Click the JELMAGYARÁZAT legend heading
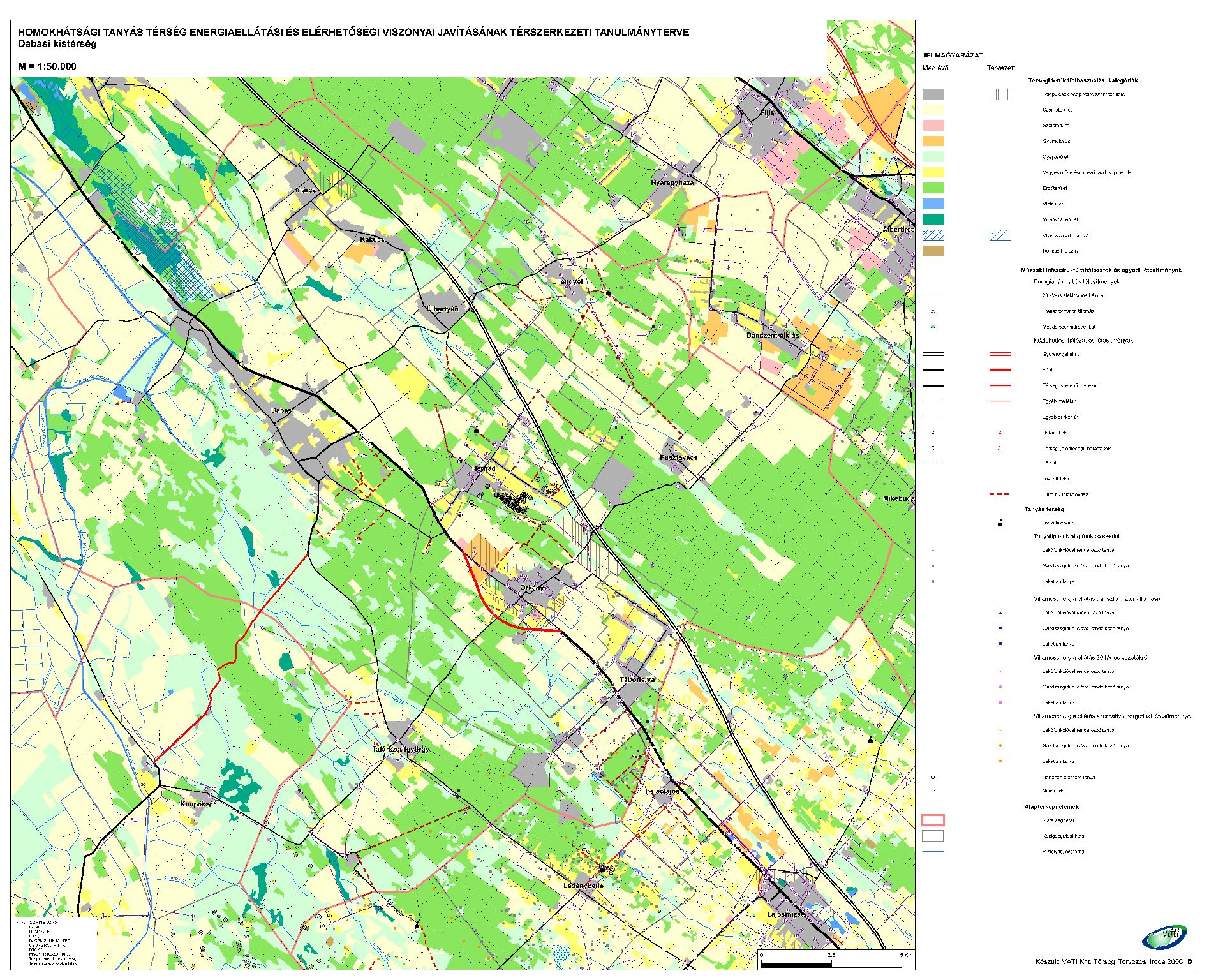Screen dimensions: 1232x980 coord(953,56)
